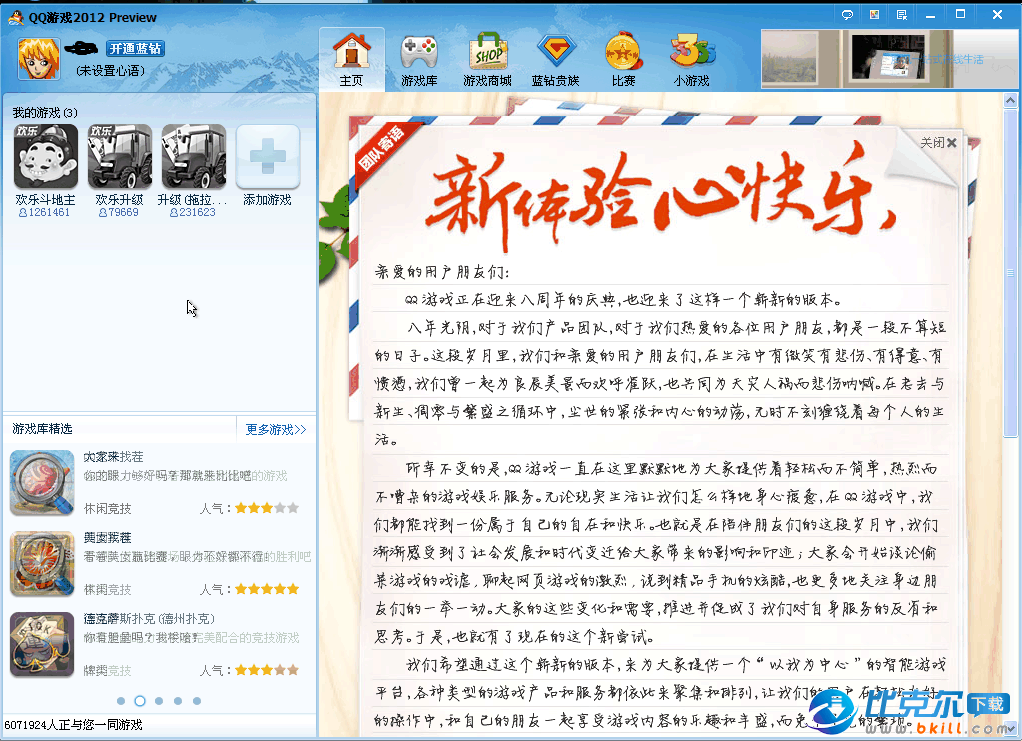This screenshot has height=741, width=1022.
Task: Launch the 升级 (拖拉... game icon
Action: click(x=194, y=156)
